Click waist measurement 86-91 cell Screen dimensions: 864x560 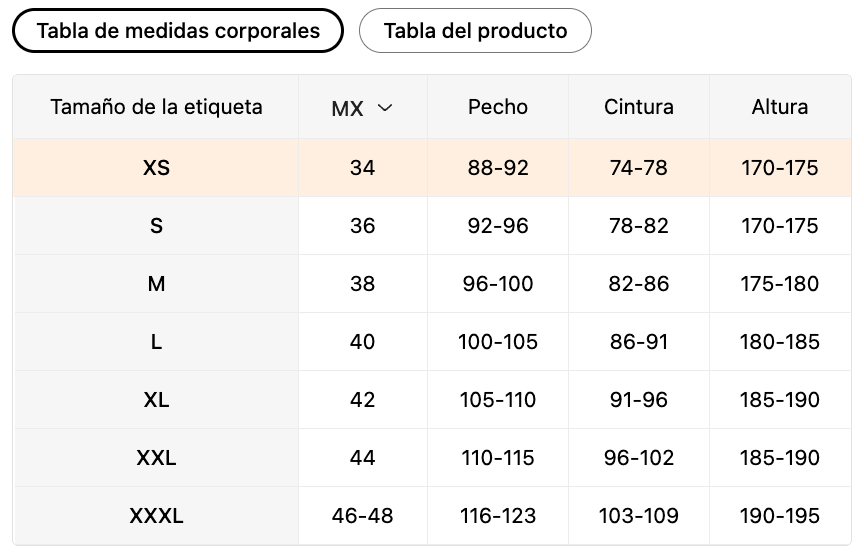point(639,342)
